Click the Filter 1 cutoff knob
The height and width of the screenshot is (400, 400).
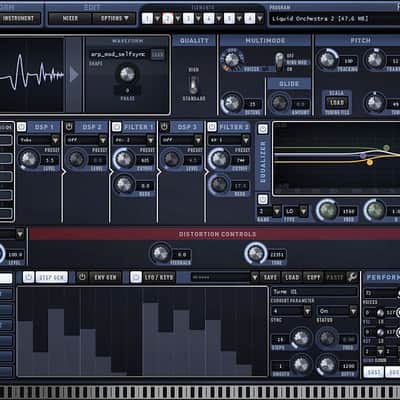[124, 159]
